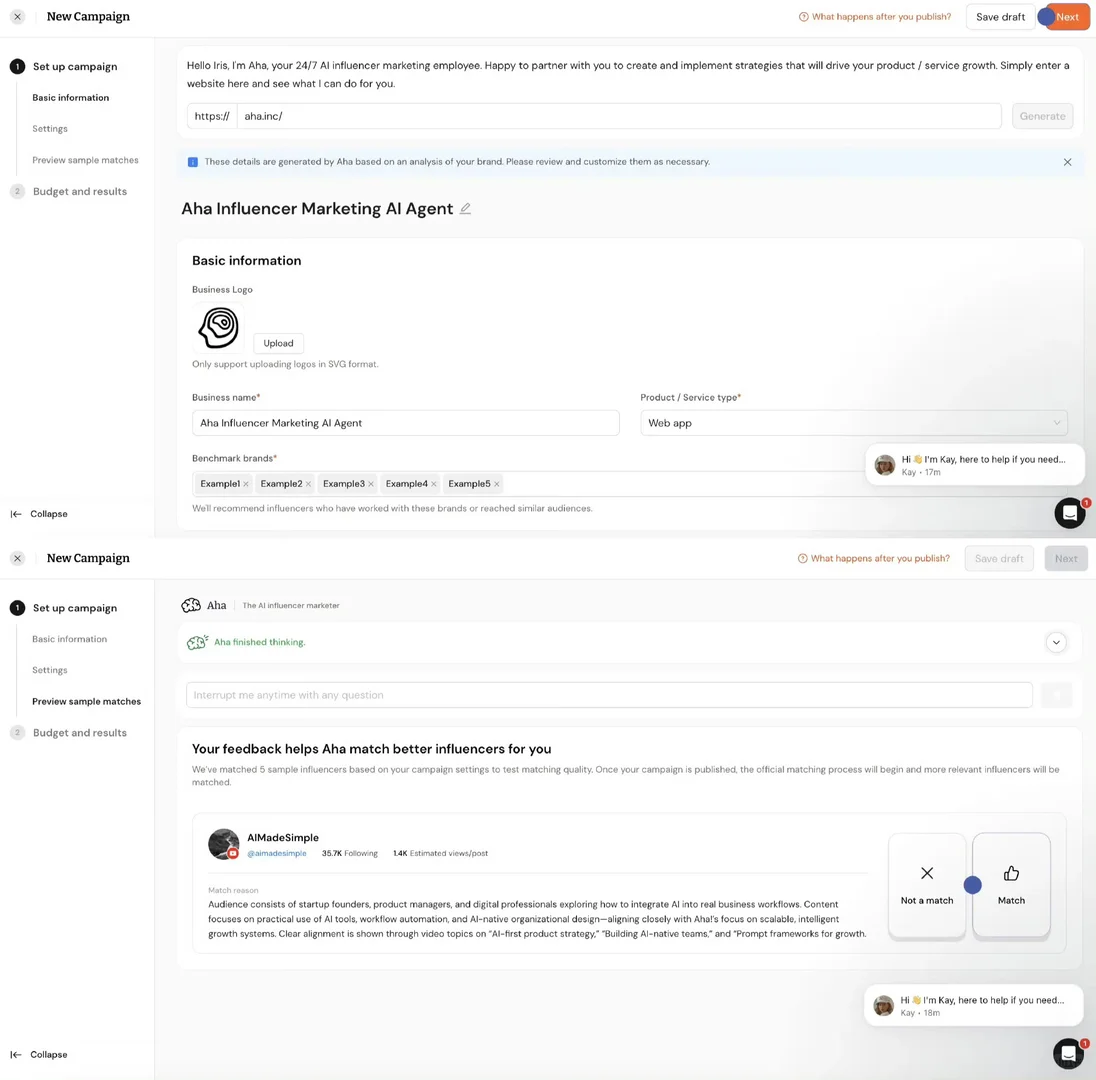The width and height of the screenshot is (1096, 1080).
Task: Click the Business name input field
Action: (405, 423)
